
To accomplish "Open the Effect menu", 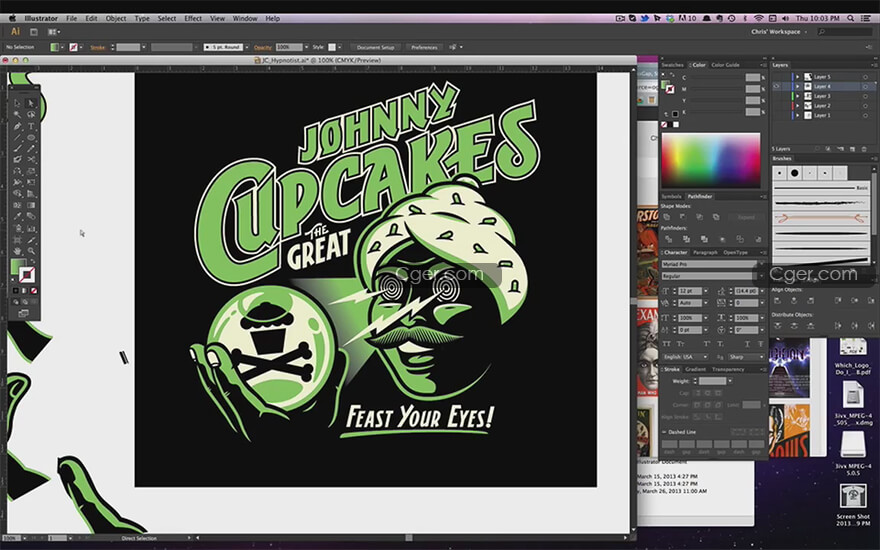I will point(193,19).
